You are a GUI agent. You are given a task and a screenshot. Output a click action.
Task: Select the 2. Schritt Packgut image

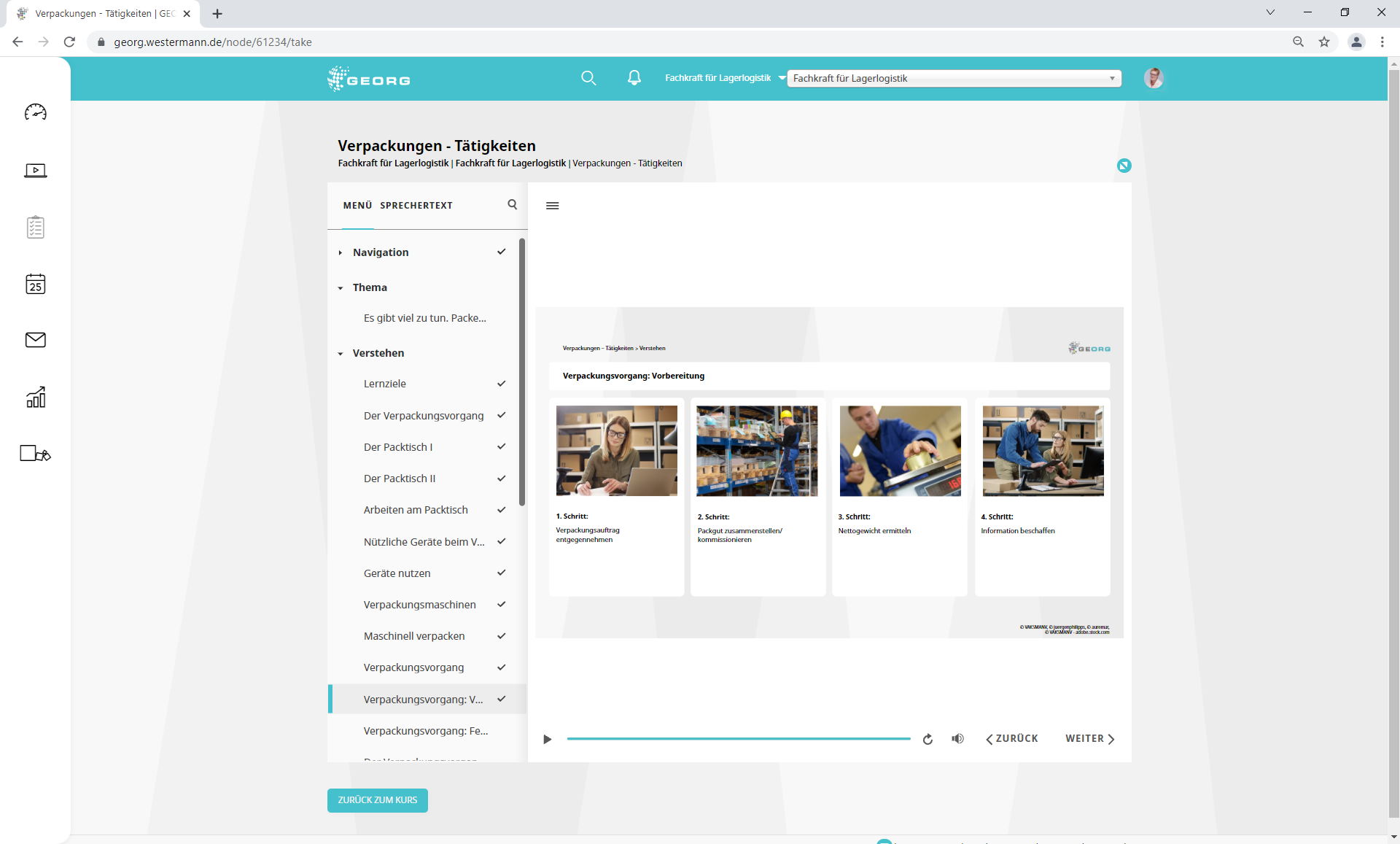tap(757, 451)
